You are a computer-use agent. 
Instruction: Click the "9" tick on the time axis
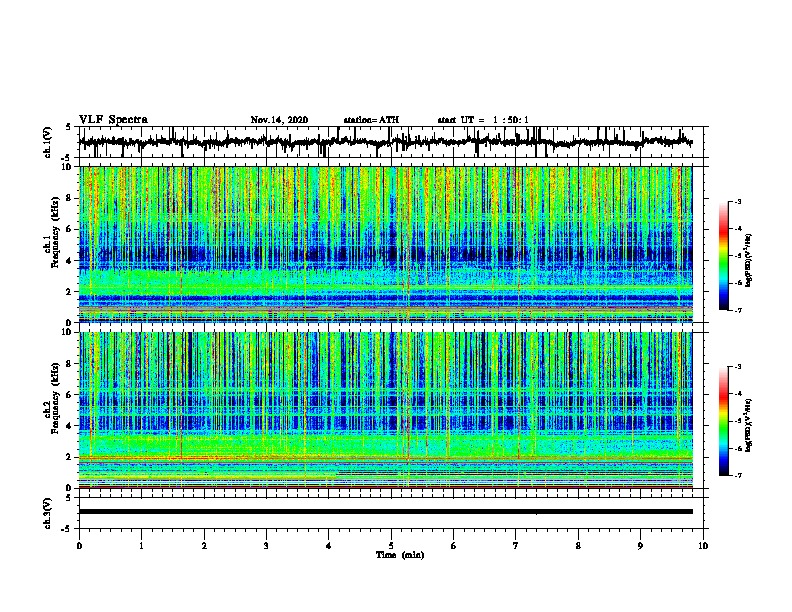640,546
